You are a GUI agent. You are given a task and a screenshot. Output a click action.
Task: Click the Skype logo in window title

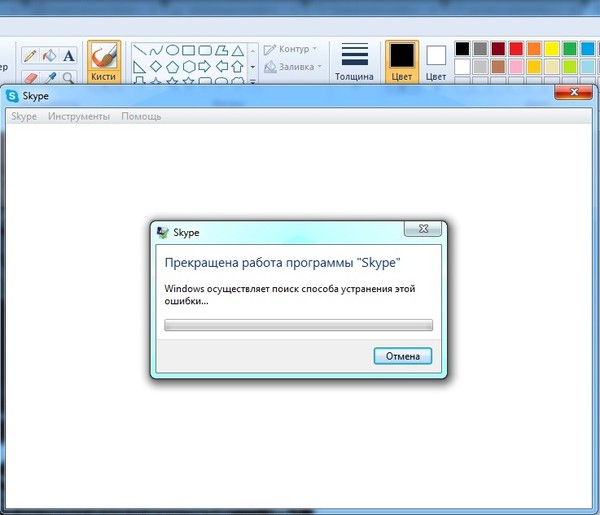tap(13, 96)
